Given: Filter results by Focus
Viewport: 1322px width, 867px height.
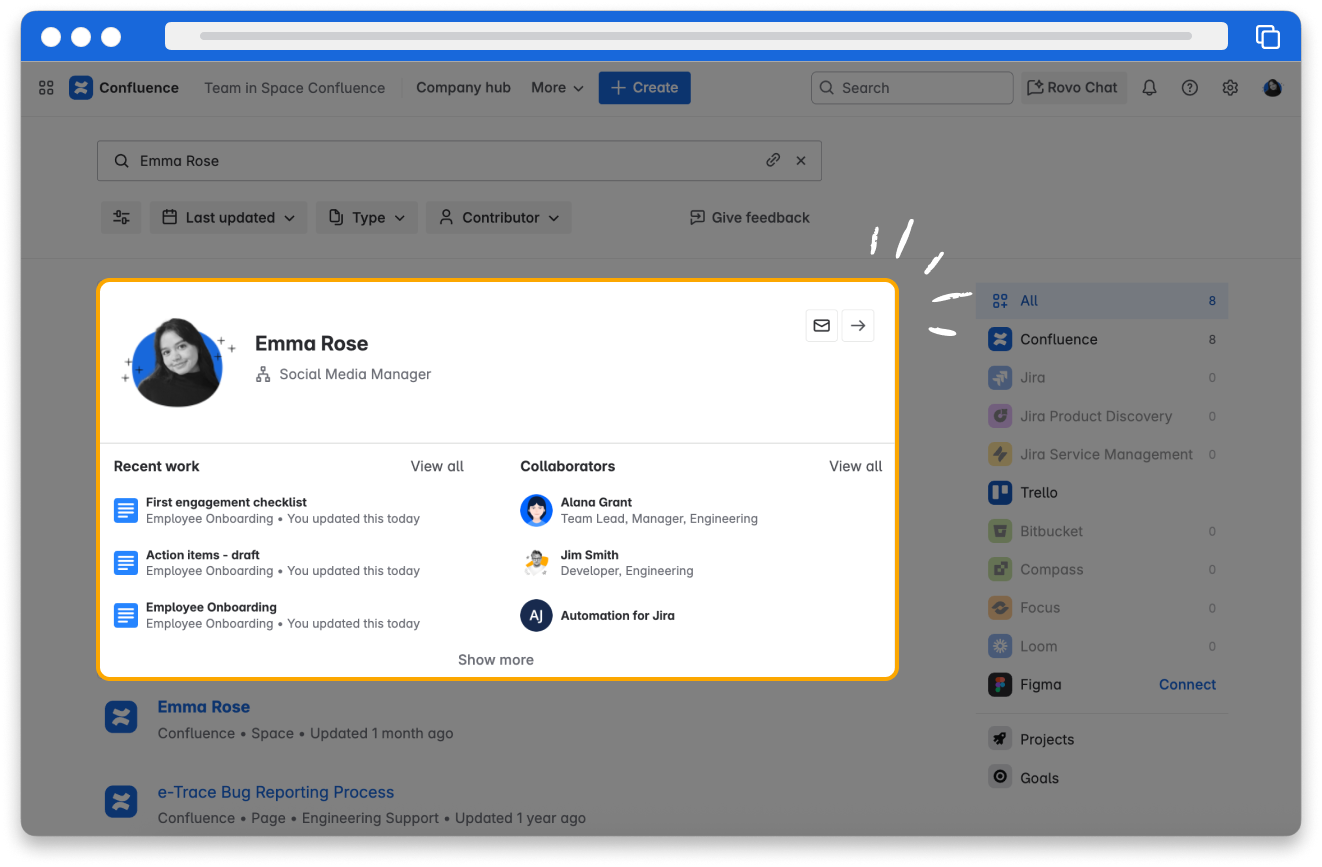Looking at the screenshot, I should point(1102,607).
